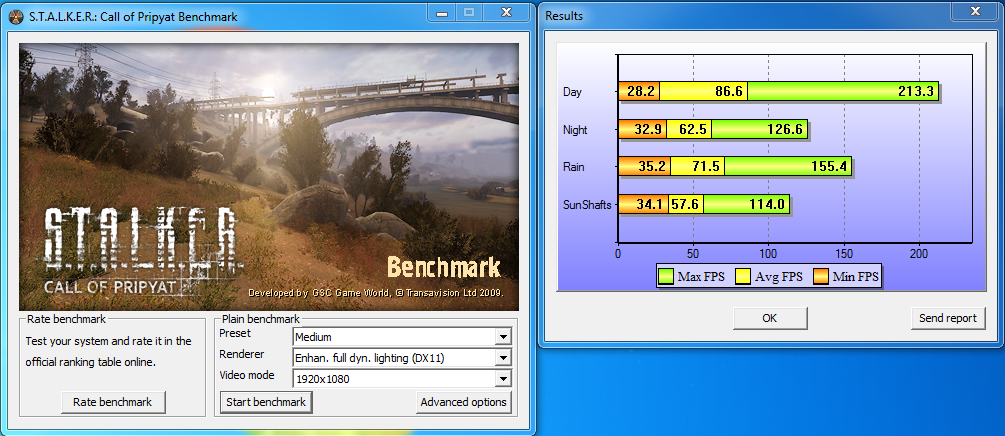Open Advanced options
Viewport: 1005px width, 436px height.
464,402
